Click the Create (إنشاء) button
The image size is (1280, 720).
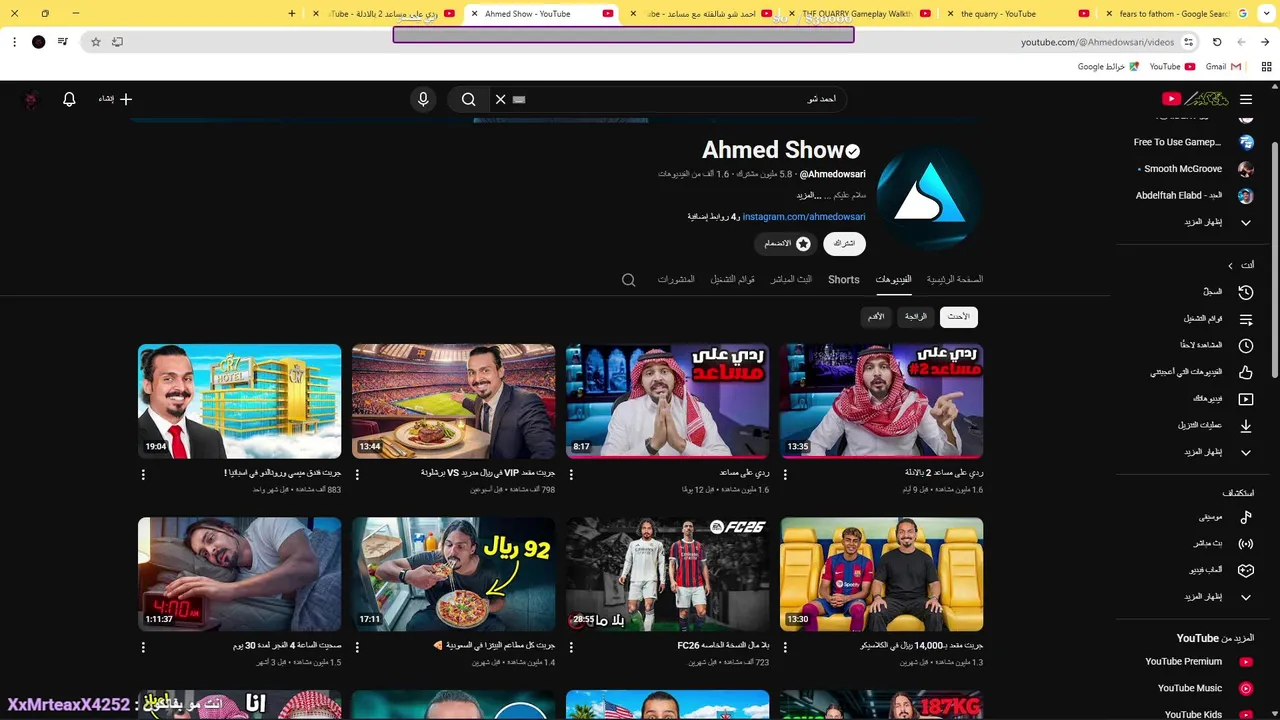coord(115,99)
